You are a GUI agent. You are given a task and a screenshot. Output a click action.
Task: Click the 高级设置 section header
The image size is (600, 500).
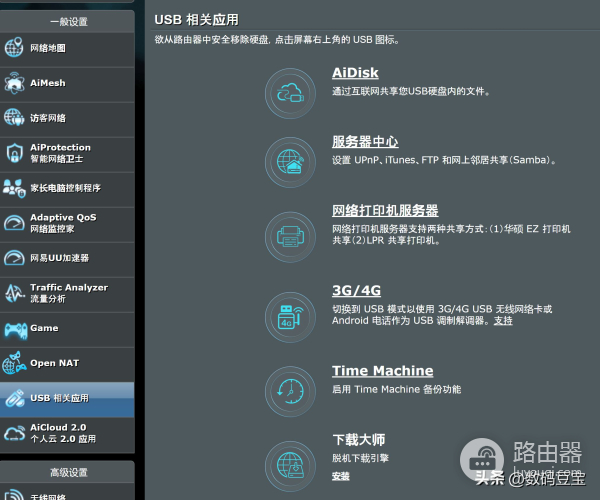pos(68,472)
